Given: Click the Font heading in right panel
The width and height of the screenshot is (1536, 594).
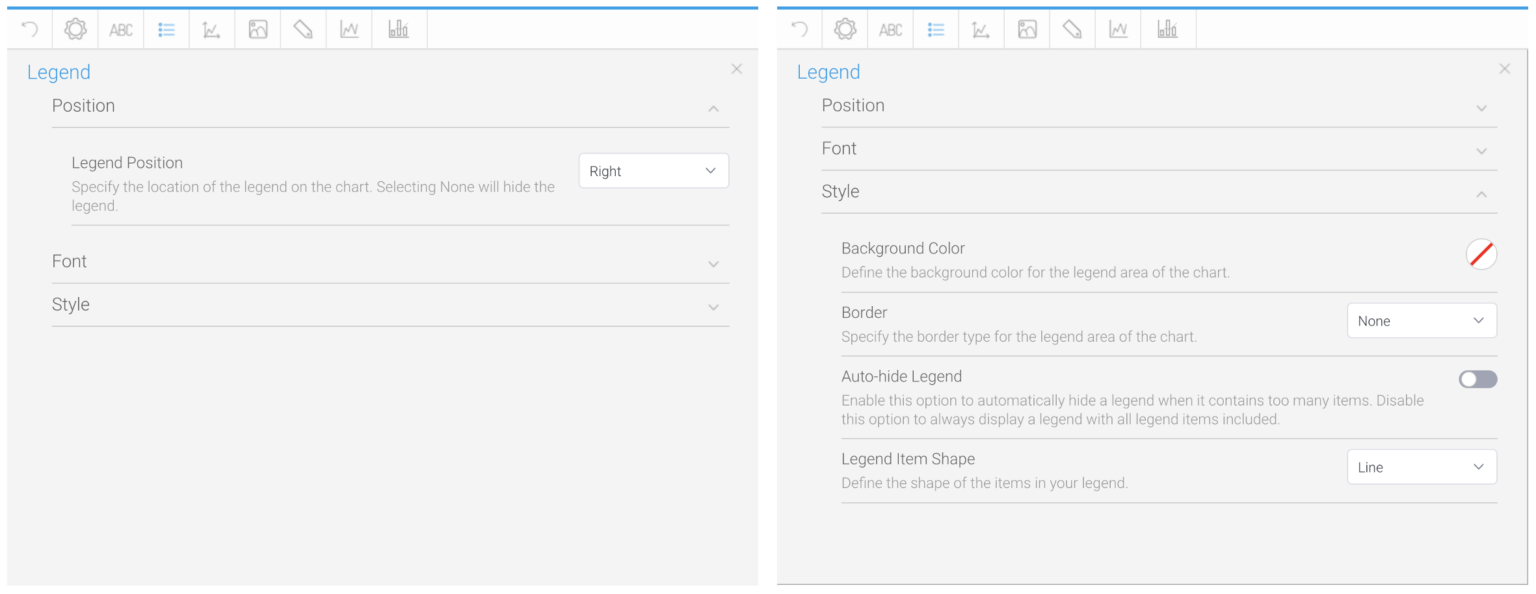Looking at the screenshot, I should (839, 148).
